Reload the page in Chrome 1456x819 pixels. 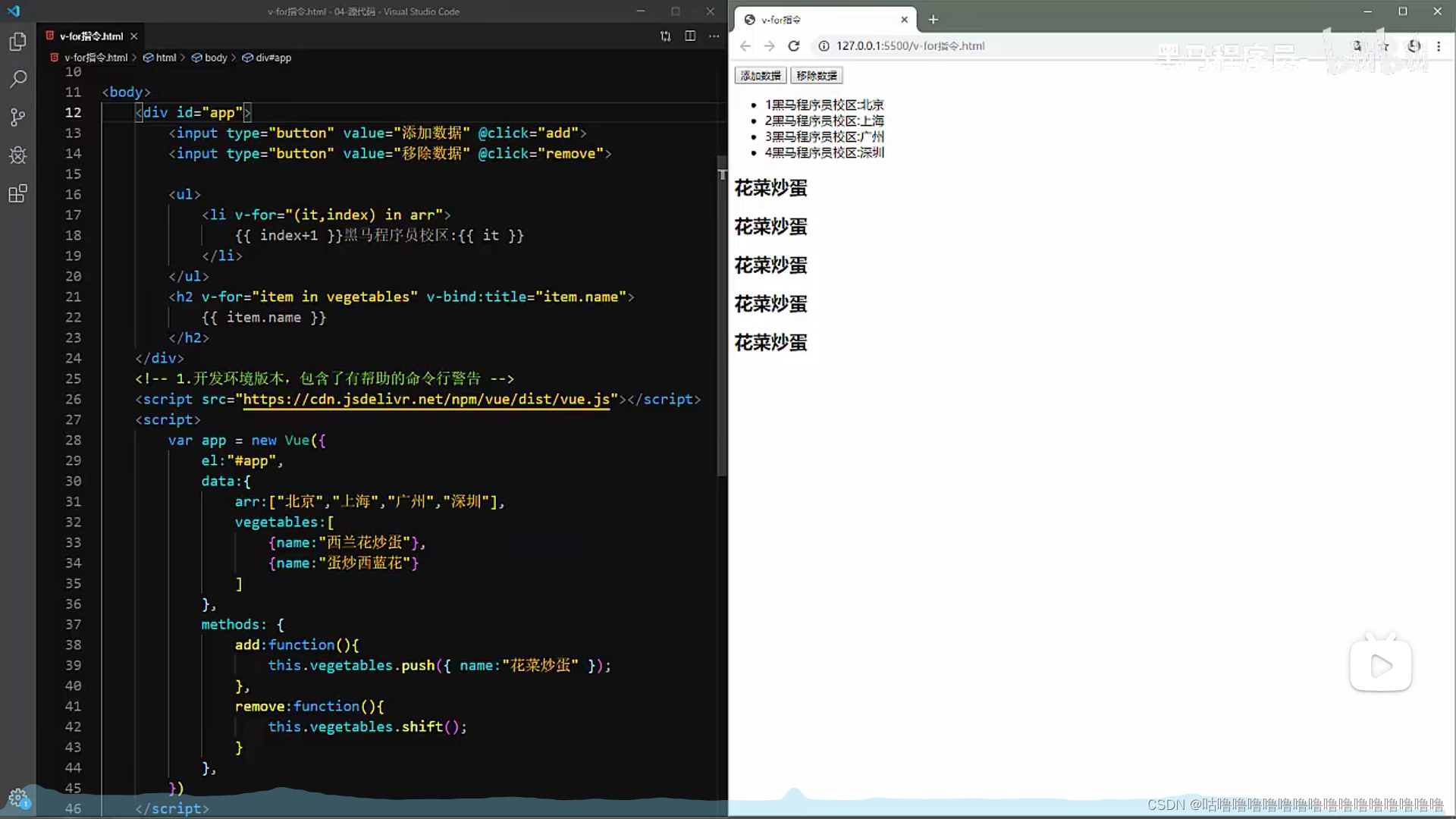click(x=793, y=45)
